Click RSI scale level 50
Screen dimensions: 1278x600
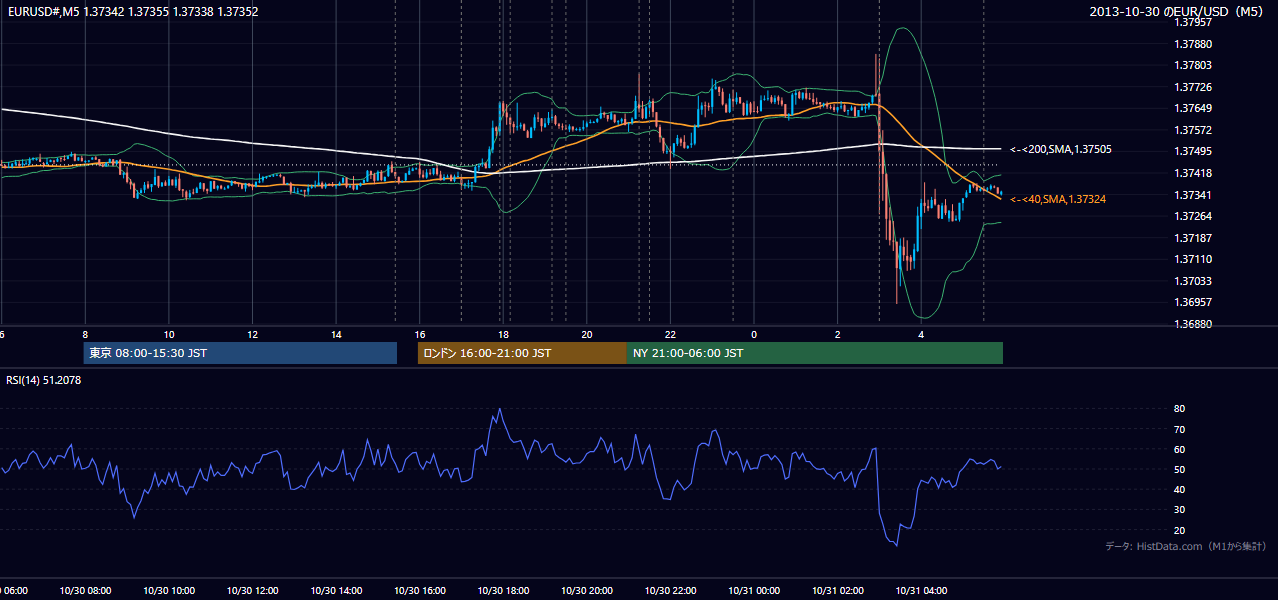pos(1180,469)
